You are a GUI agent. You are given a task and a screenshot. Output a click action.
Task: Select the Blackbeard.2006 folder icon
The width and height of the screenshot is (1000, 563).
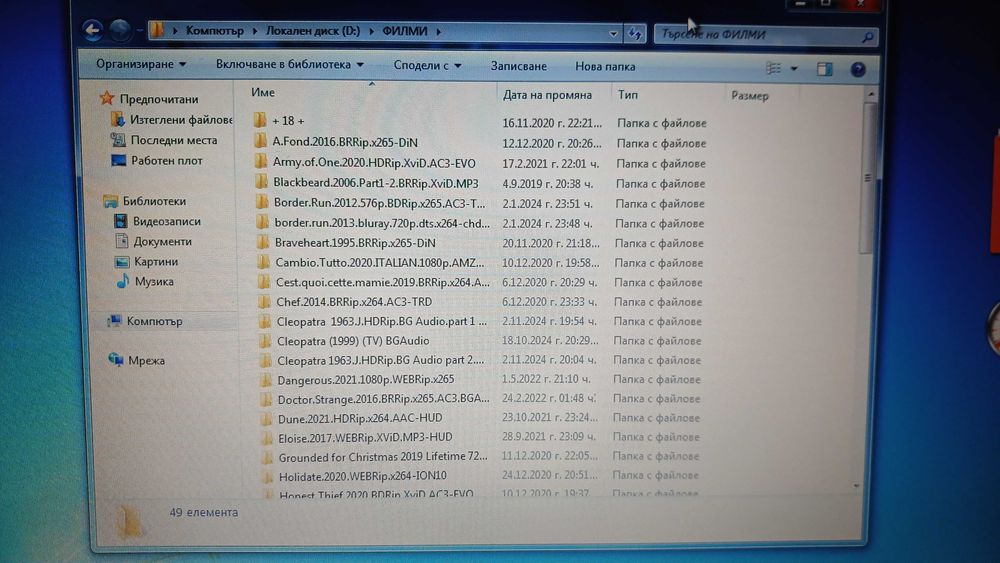pos(261,182)
